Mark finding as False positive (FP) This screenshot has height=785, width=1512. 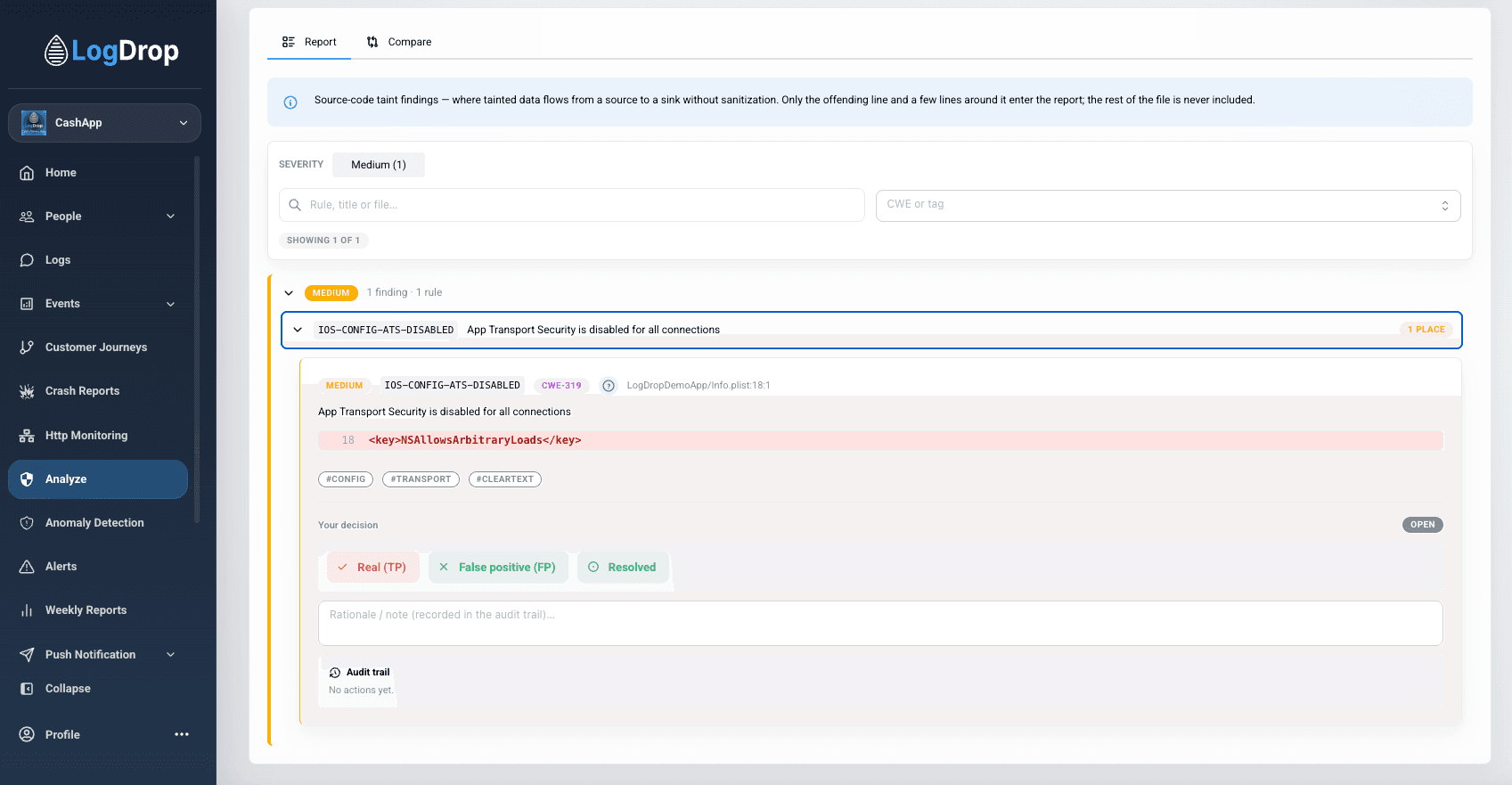click(x=498, y=568)
